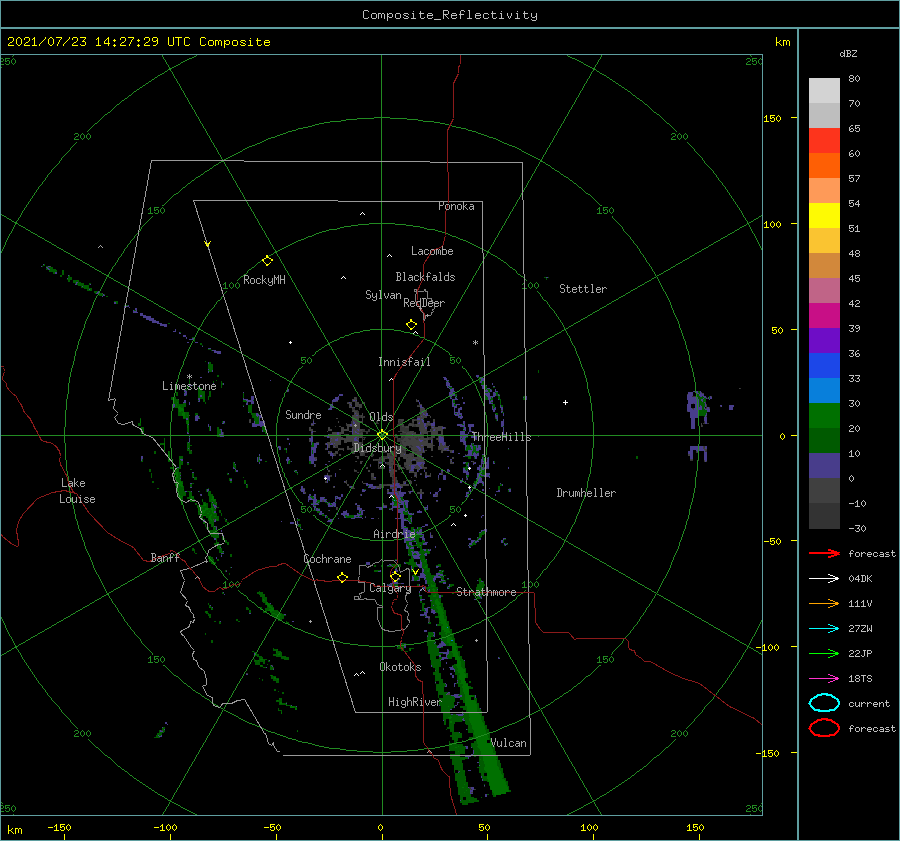The height and width of the screenshot is (841, 900).
Task: Click the Okotoks town label
Action: click(x=400, y=667)
